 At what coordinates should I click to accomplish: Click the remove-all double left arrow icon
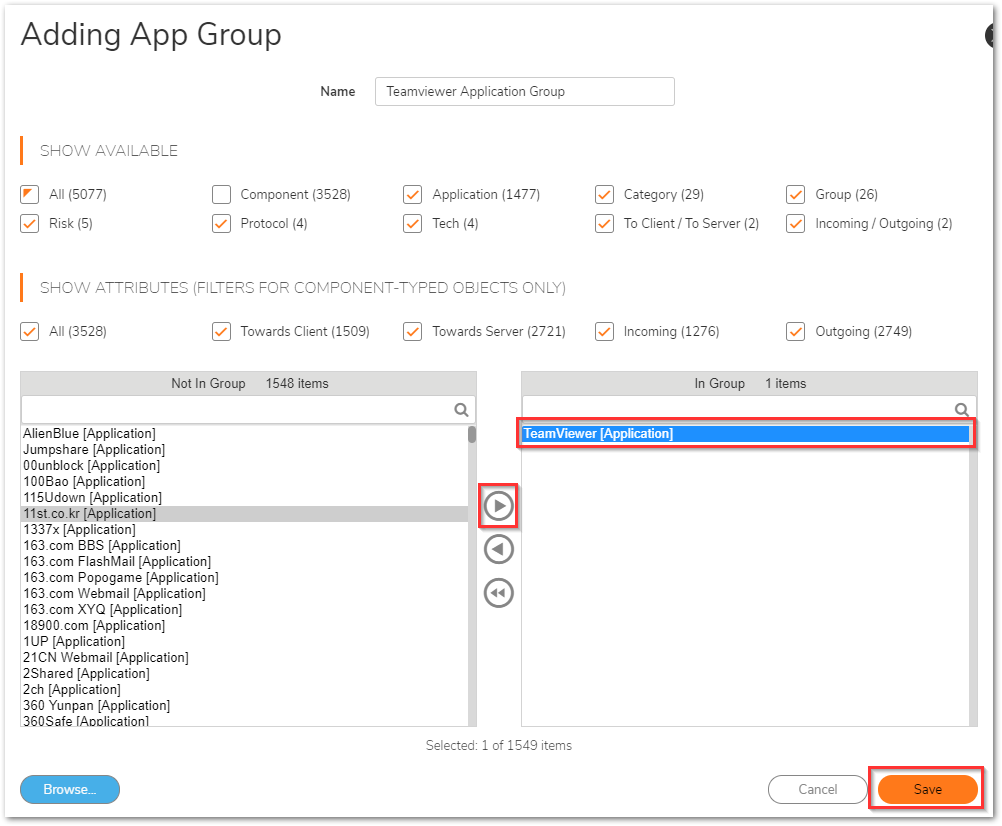[x=499, y=593]
